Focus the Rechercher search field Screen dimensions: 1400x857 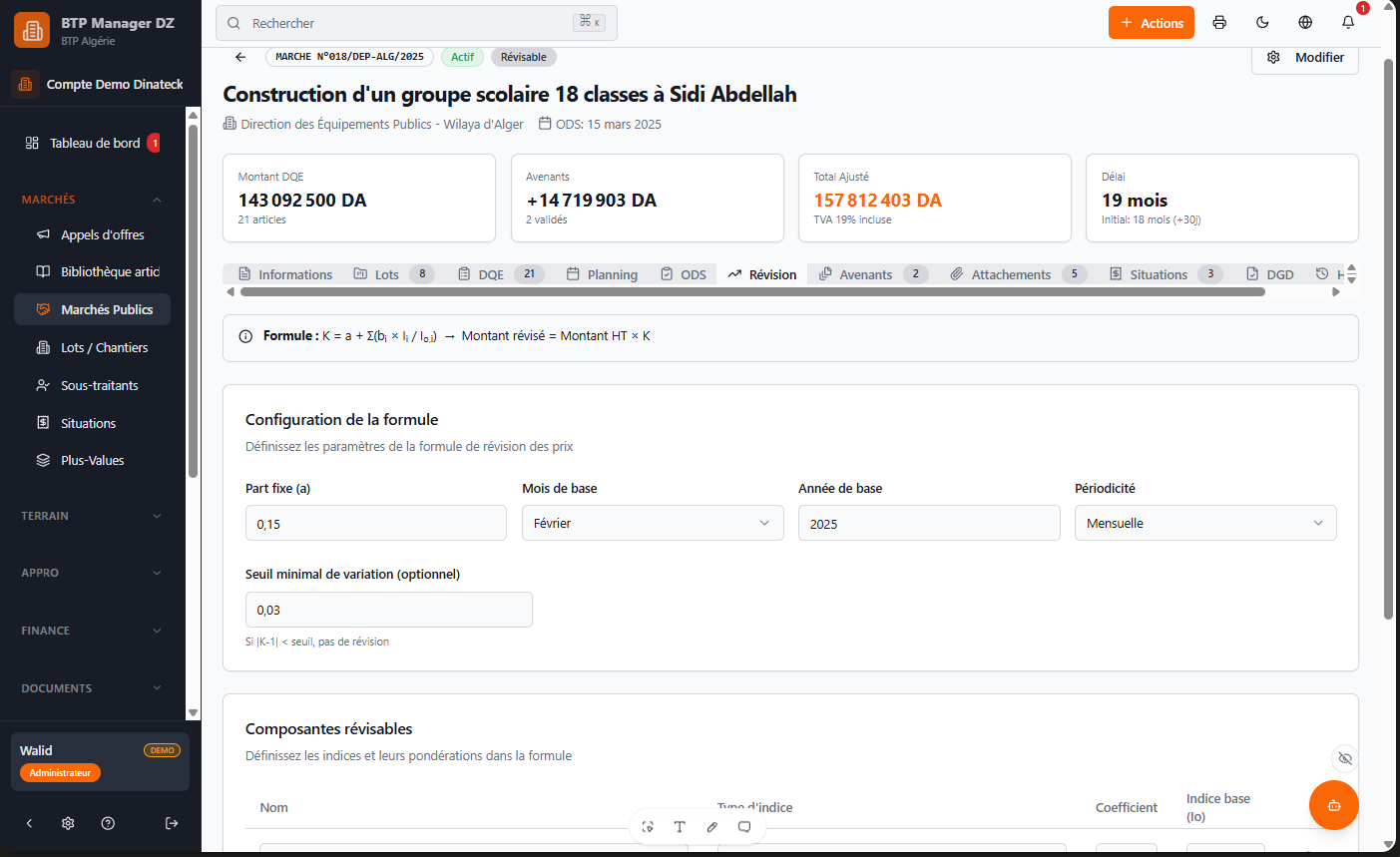(416, 23)
